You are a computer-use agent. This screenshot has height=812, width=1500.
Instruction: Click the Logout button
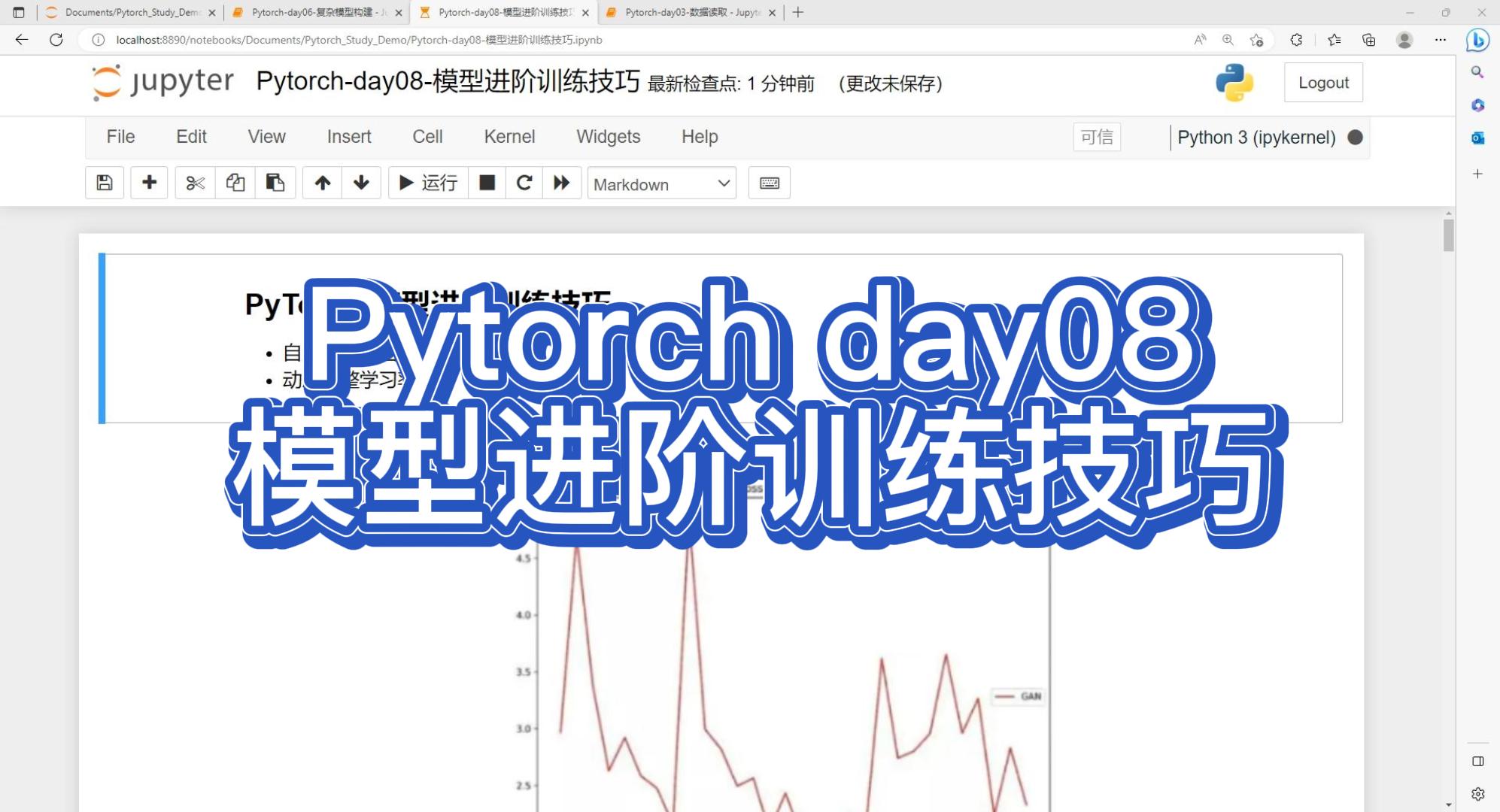[1322, 83]
